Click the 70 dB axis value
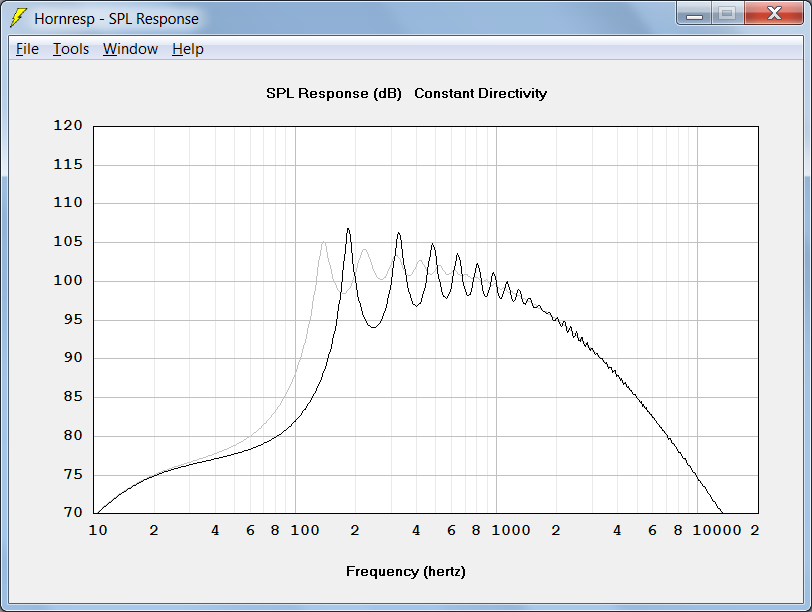 tap(73, 512)
